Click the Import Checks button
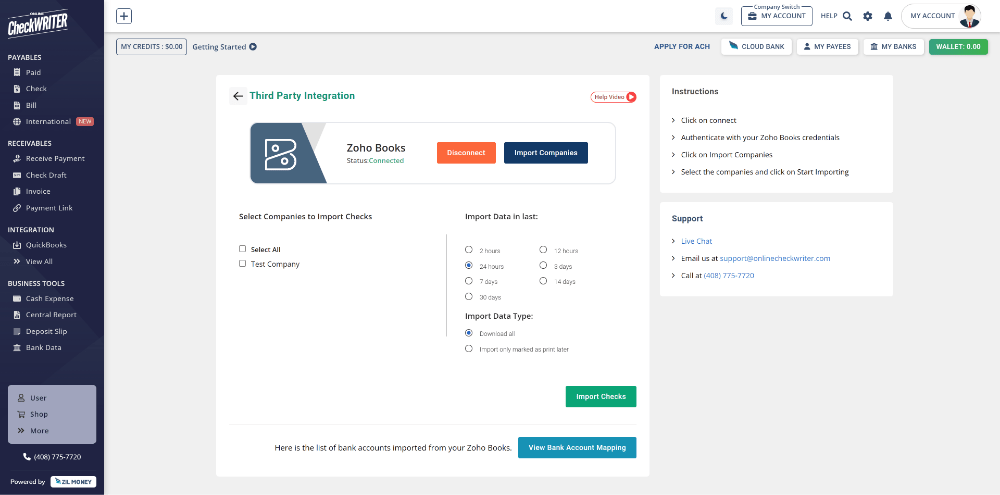1000x495 pixels. [x=600, y=397]
